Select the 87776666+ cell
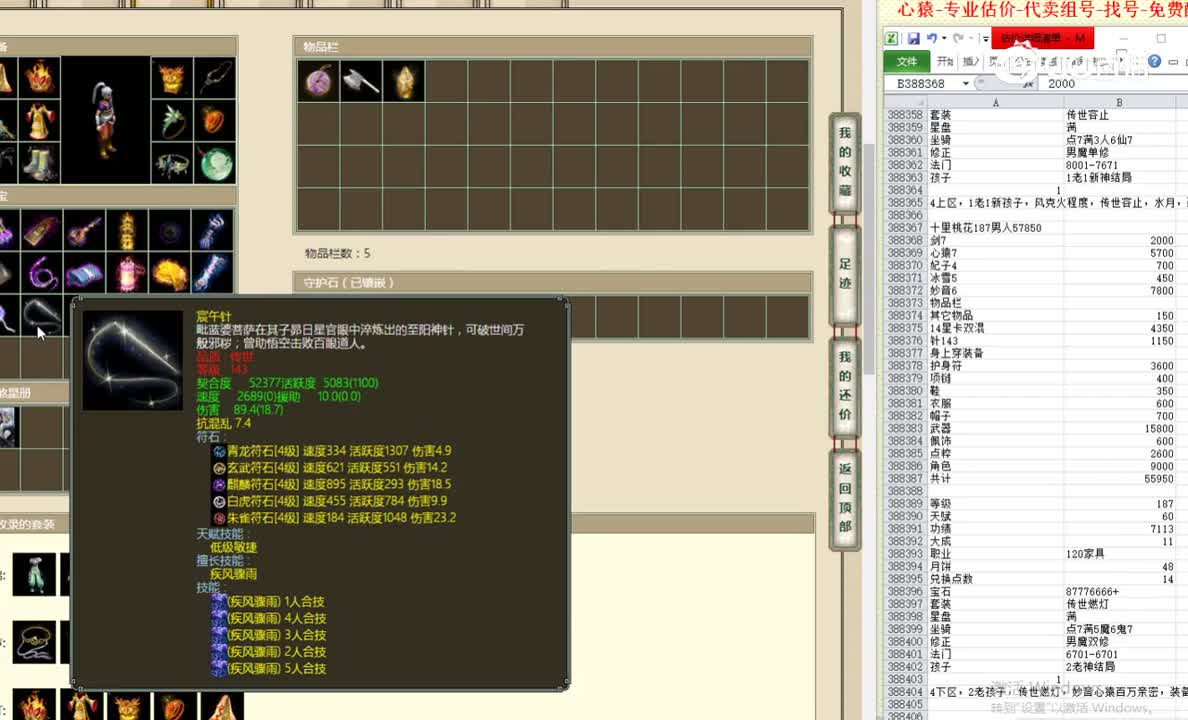 pos(1119,591)
